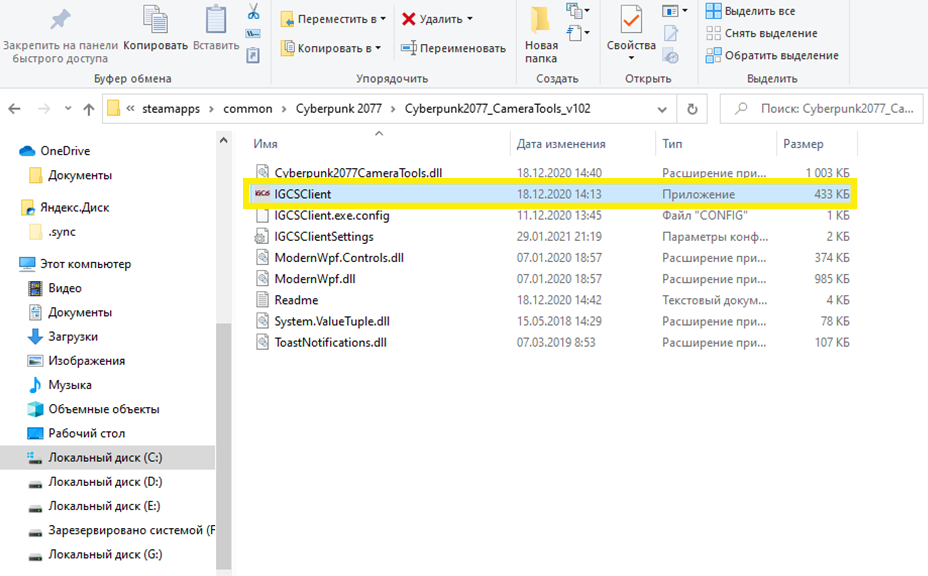928x576 pixels.
Task: Select the Readme text file
Action: (296, 300)
